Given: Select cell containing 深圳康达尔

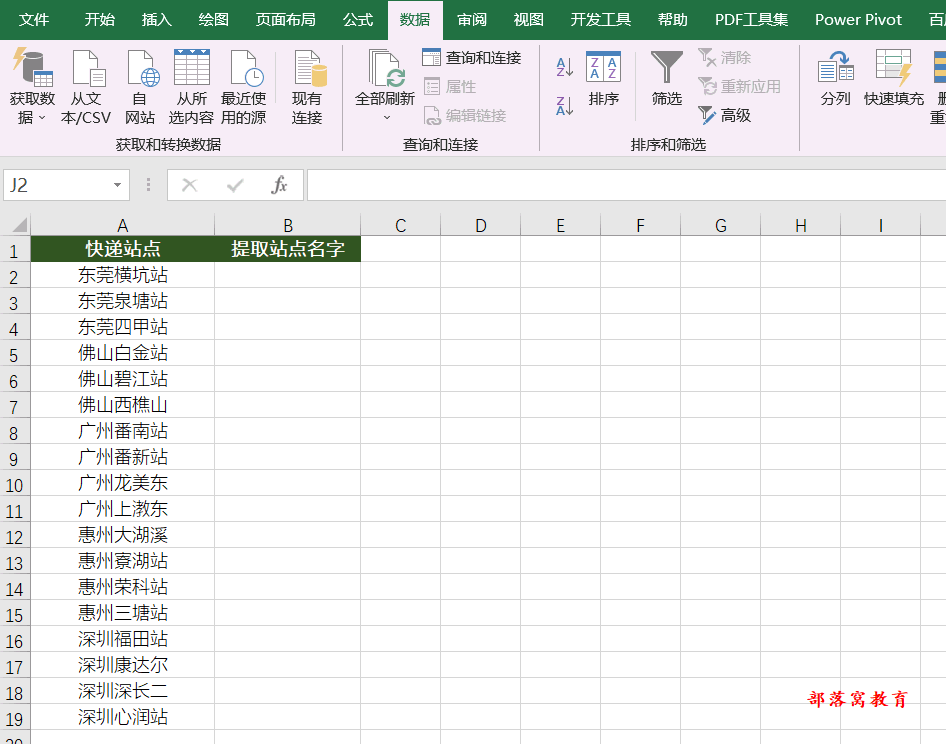Looking at the screenshot, I should click(122, 665).
